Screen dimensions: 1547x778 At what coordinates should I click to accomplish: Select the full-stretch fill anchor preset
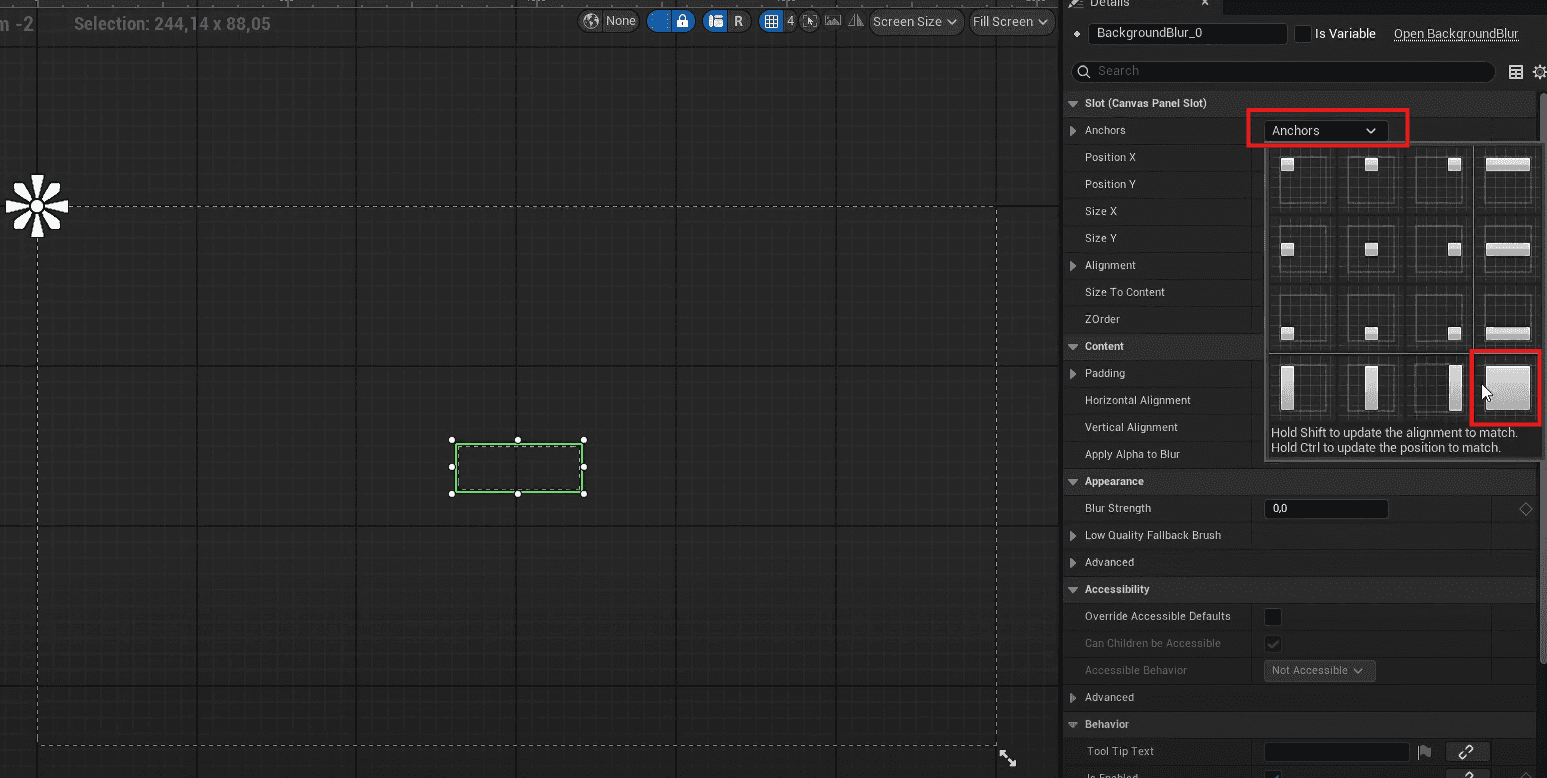pos(1507,387)
